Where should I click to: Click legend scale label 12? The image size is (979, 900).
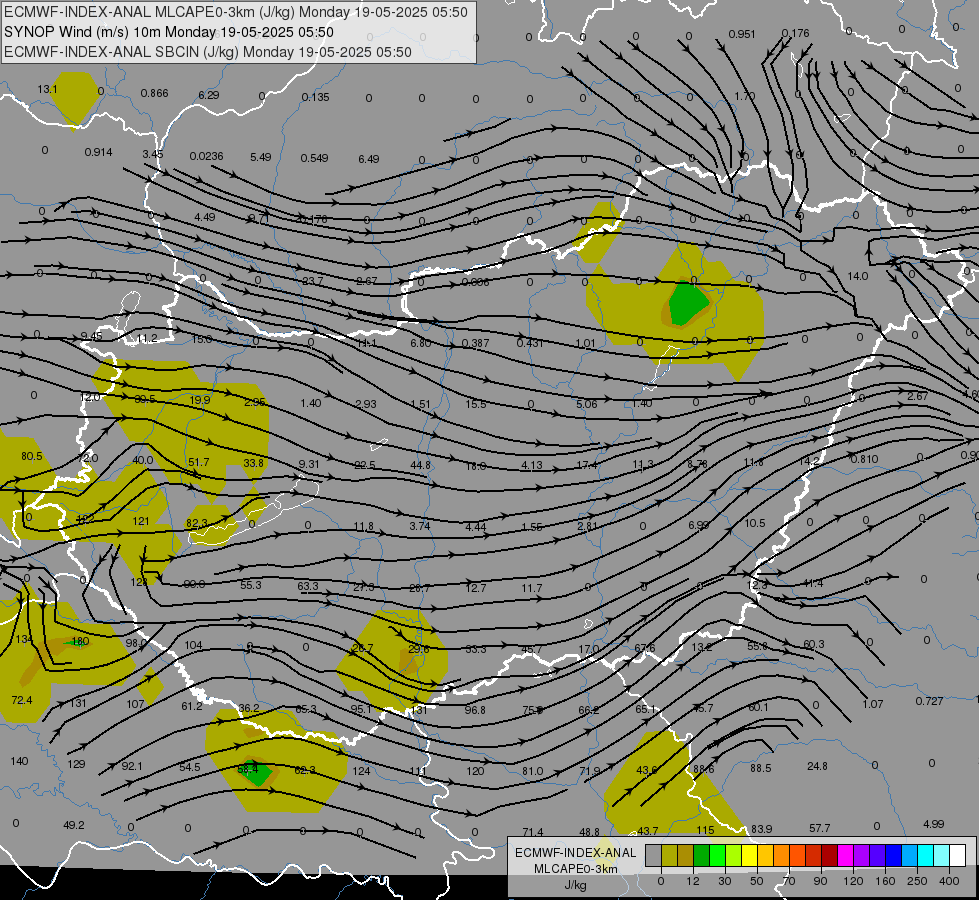coord(692,881)
